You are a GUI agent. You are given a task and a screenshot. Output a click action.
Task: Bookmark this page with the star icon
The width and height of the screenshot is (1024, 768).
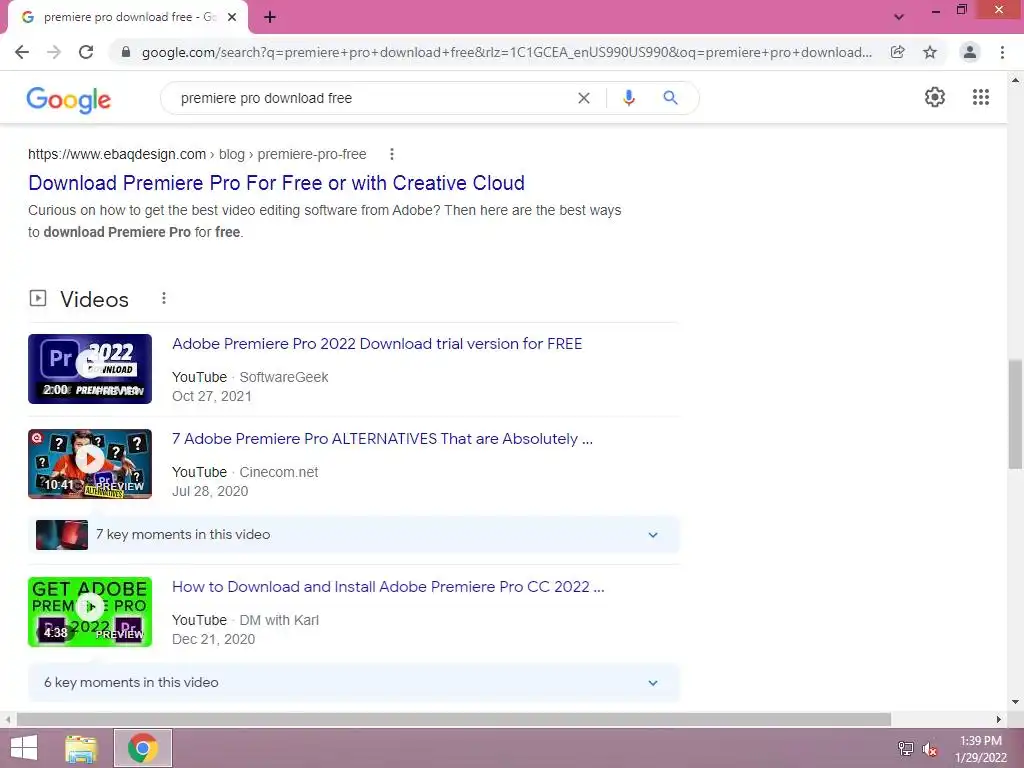(930, 52)
